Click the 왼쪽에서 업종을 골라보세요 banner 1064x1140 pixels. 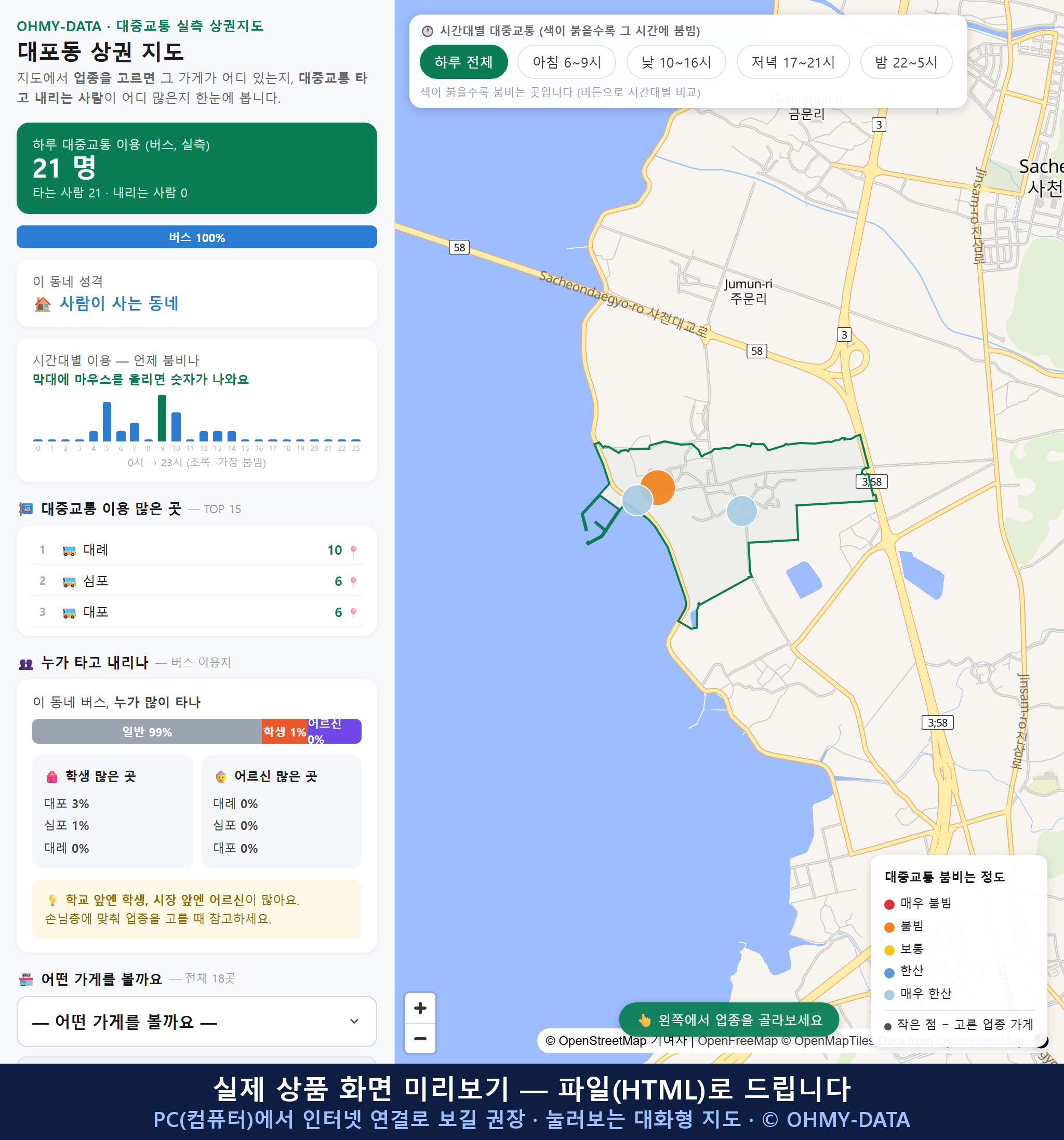(x=728, y=1020)
